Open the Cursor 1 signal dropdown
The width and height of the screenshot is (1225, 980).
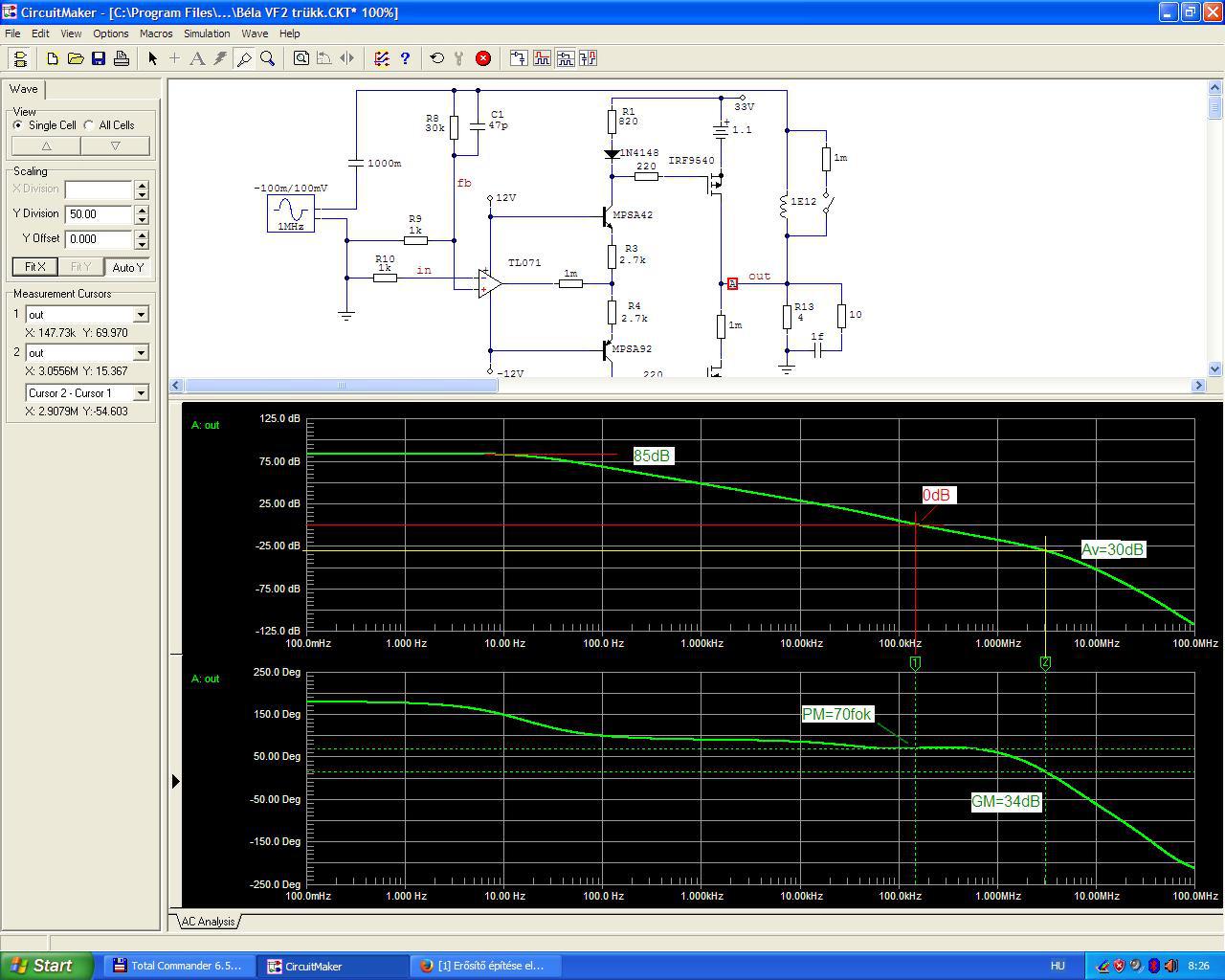click(x=141, y=315)
